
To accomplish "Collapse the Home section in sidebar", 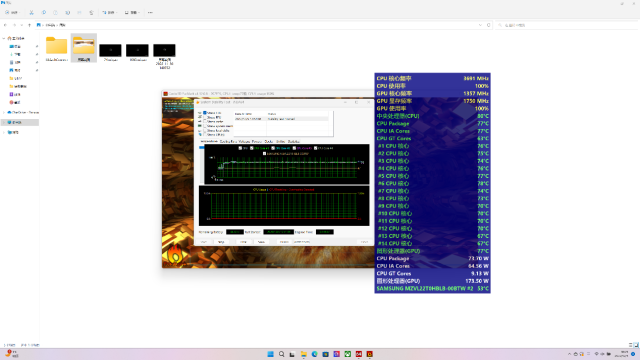I will [4, 38].
